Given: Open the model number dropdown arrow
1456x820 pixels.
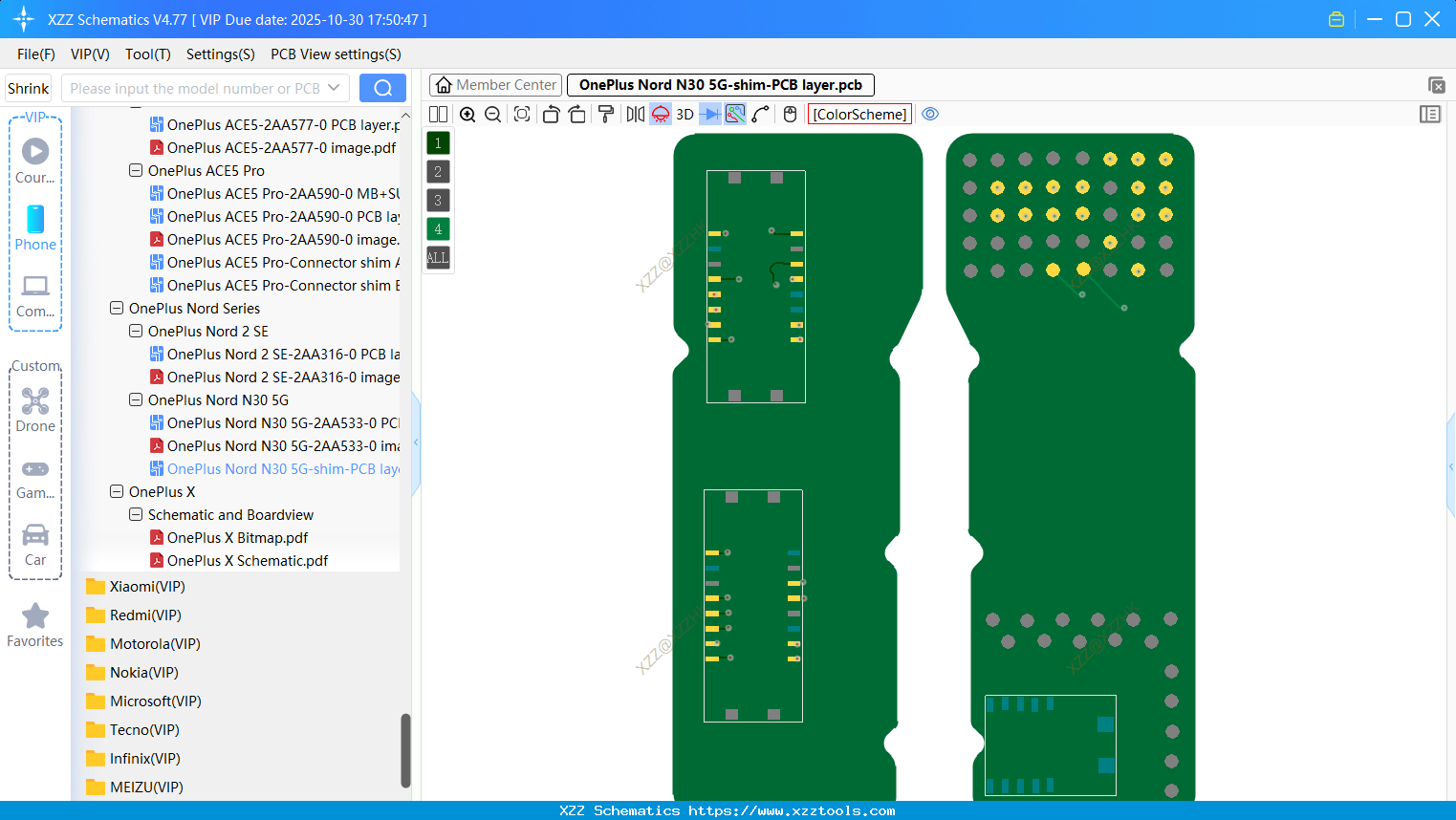Looking at the screenshot, I should (332, 87).
